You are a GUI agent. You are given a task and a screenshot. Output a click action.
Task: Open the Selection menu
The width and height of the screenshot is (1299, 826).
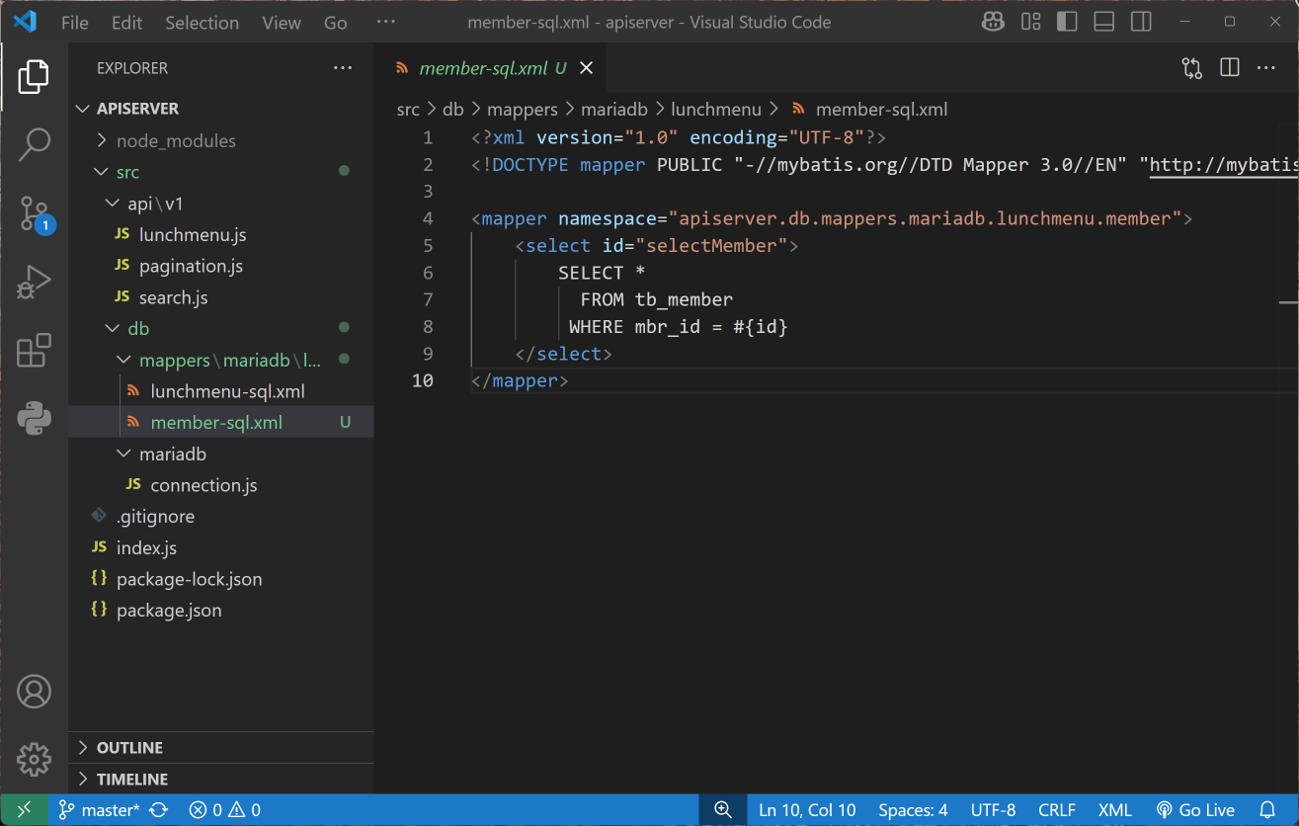[x=202, y=22]
